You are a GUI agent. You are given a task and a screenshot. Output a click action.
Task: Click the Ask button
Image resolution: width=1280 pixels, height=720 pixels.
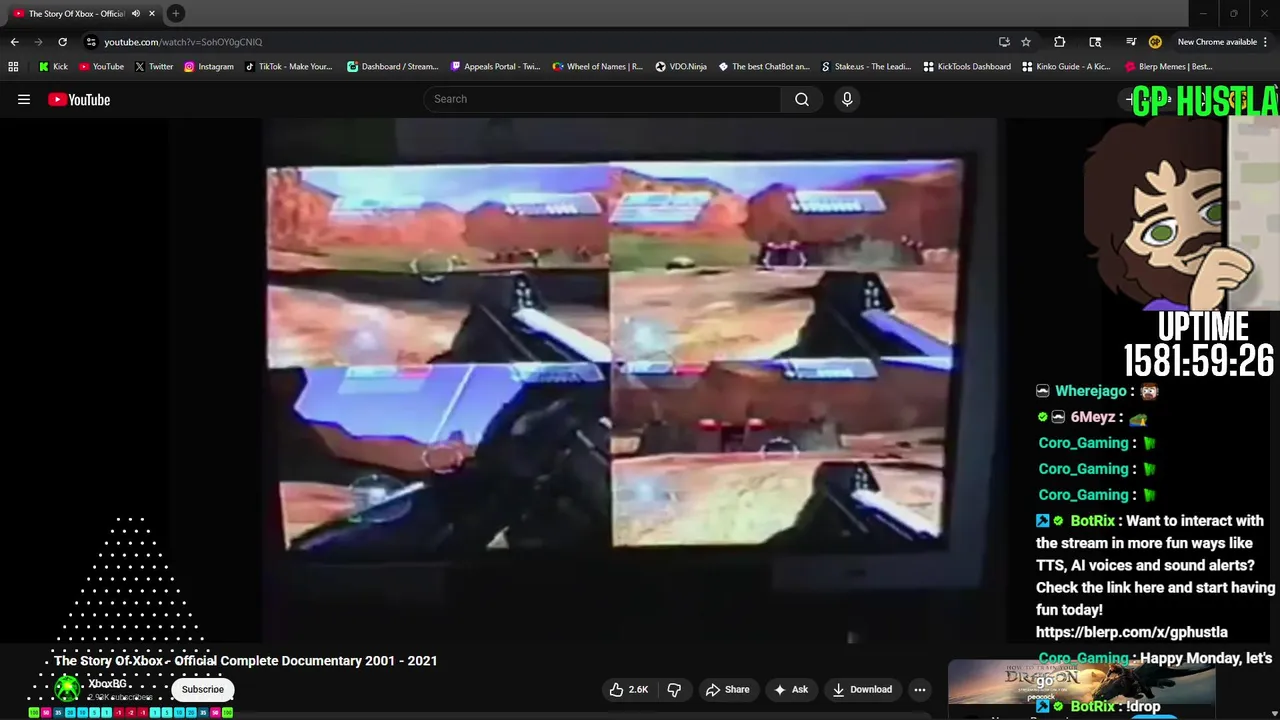click(x=790, y=689)
